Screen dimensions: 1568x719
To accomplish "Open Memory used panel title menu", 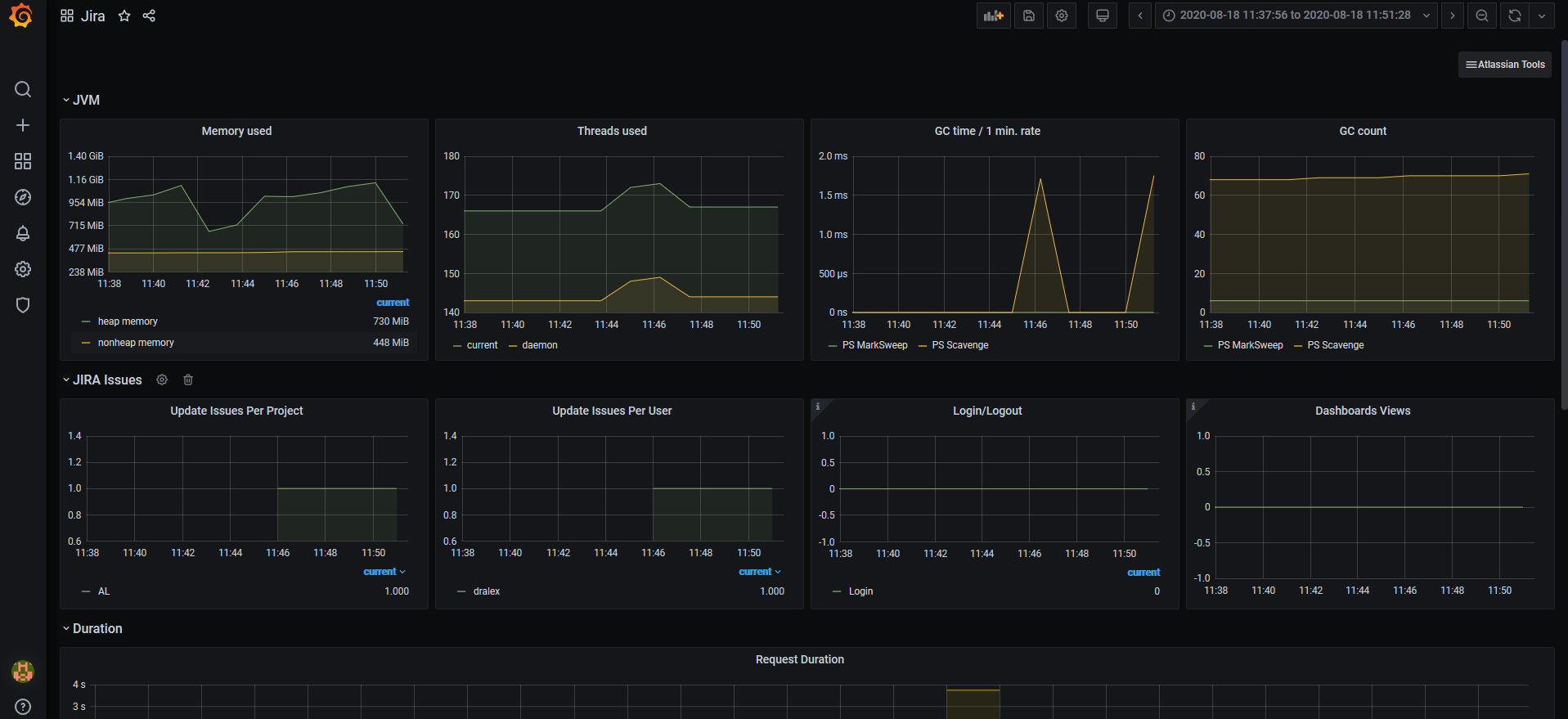I will pos(236,131).
